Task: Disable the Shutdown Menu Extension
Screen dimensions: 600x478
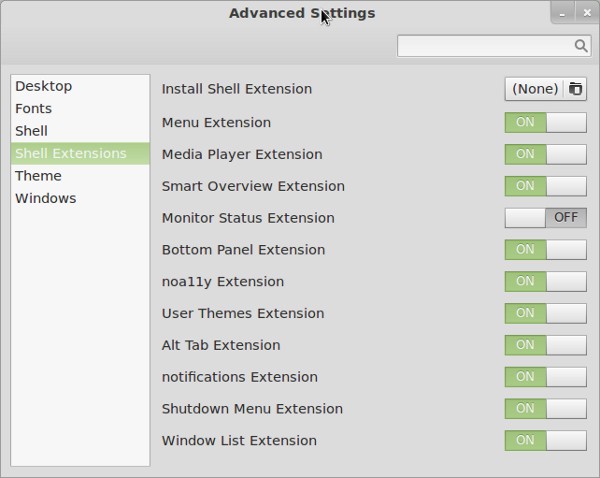Action: coord(545,409)
